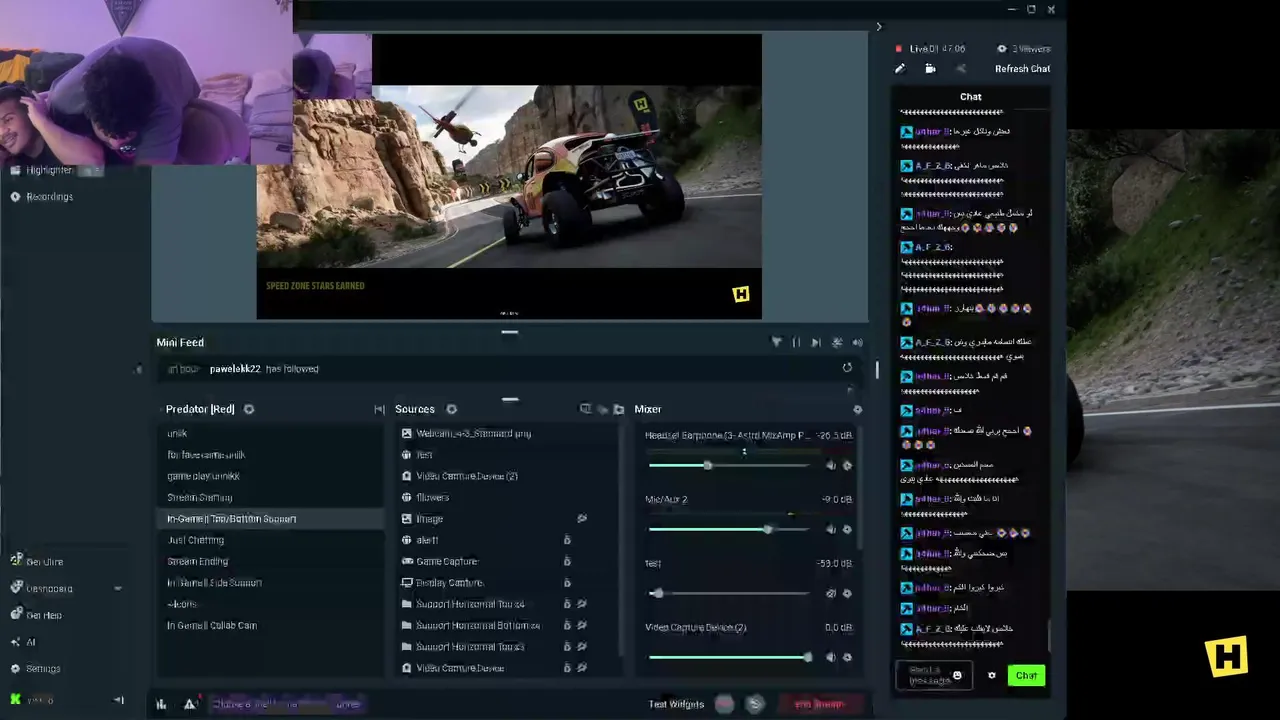Open the Sources settings gear
Image resolution: width=1280 pixels, height=720 pixels.
pyautogui.click(x=451, y=409)
